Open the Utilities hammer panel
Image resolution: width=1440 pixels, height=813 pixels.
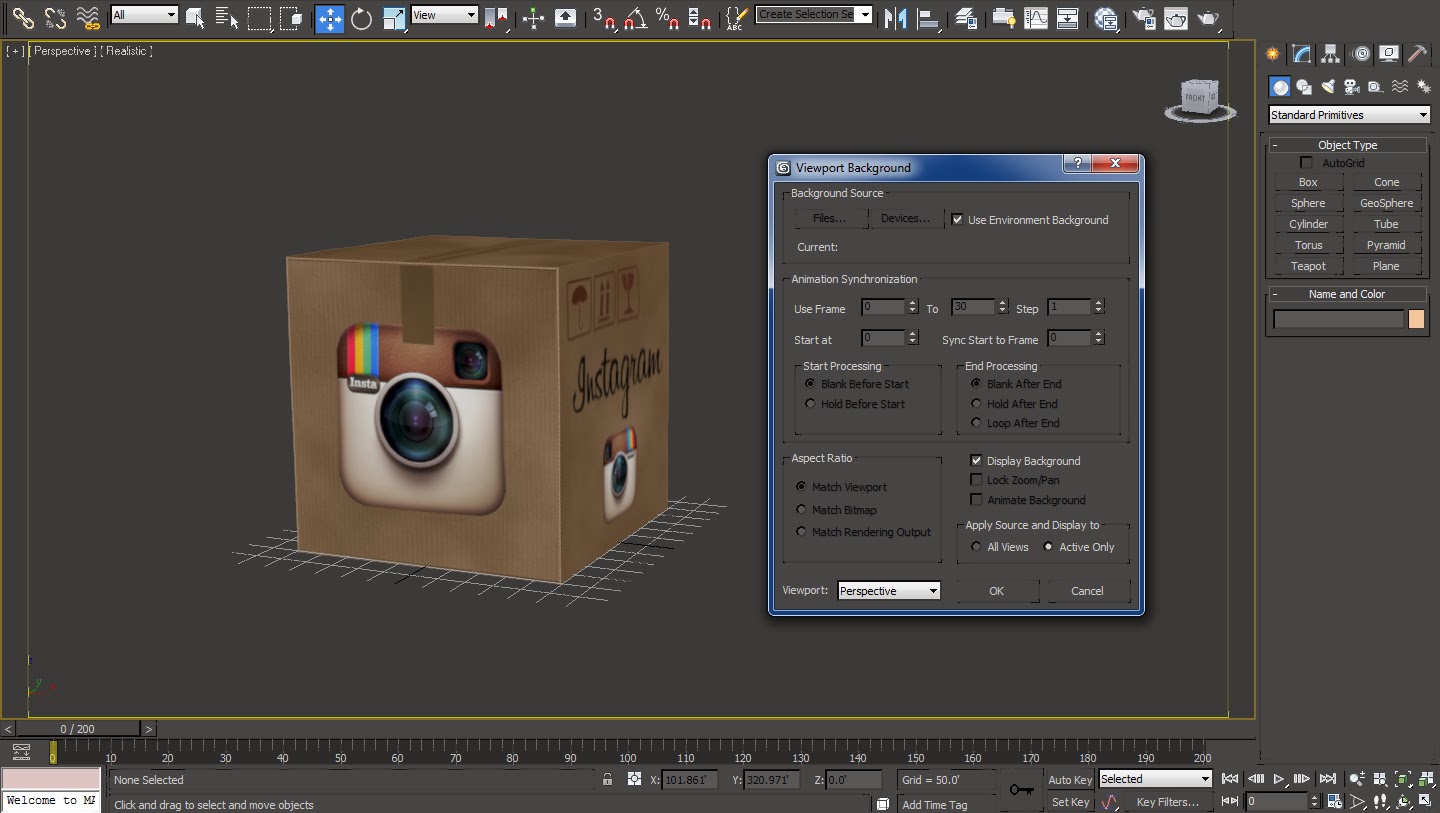(x=1417, y=54)
